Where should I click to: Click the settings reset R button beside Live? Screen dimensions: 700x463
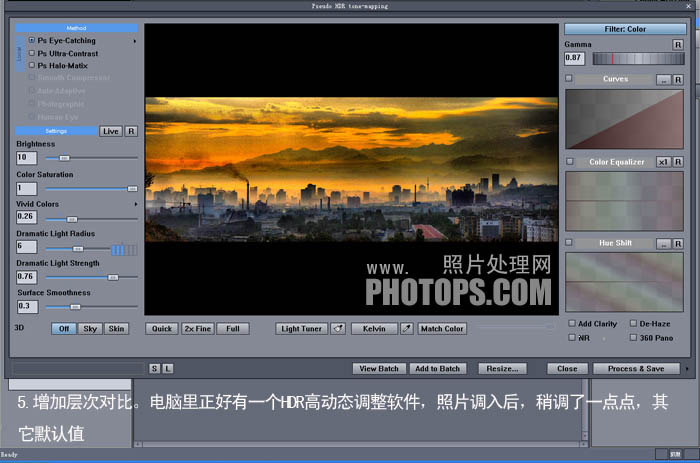click(131, 131)
